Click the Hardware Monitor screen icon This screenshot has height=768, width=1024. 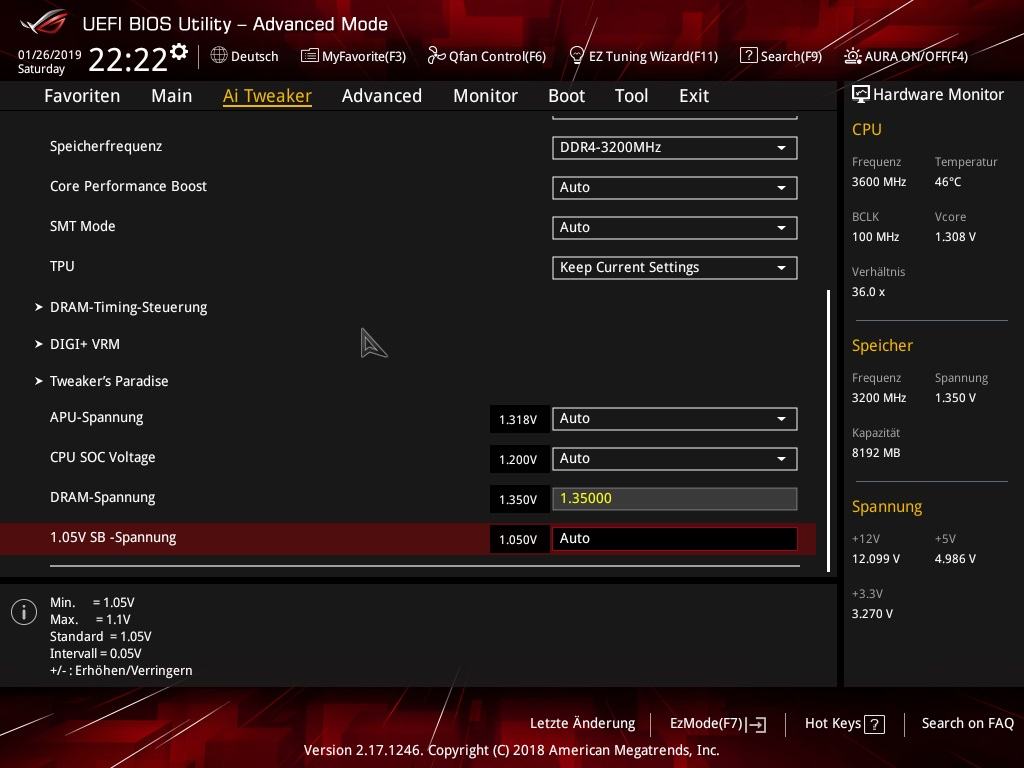pyautogui.click(x=861, y=94)
